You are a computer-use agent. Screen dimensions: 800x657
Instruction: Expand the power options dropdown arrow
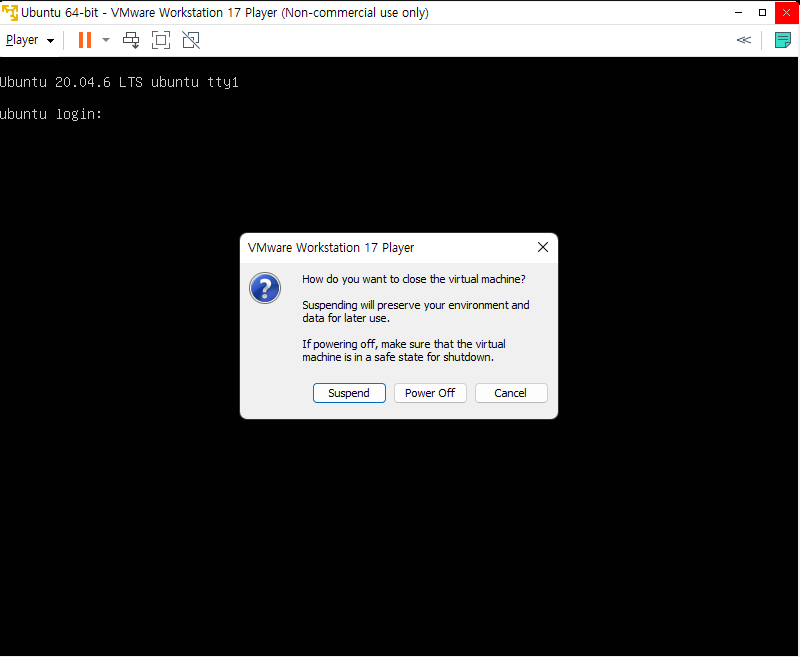click(106, 40)
